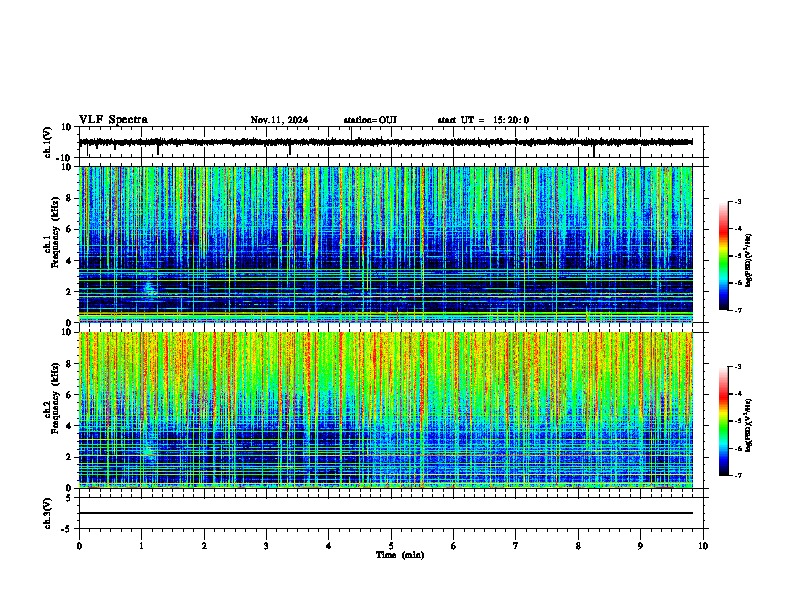The image size is (792, 612).
Task: Click the ch.3 flat voltage line
Action: pyautogui.click(x=386, y=513)
